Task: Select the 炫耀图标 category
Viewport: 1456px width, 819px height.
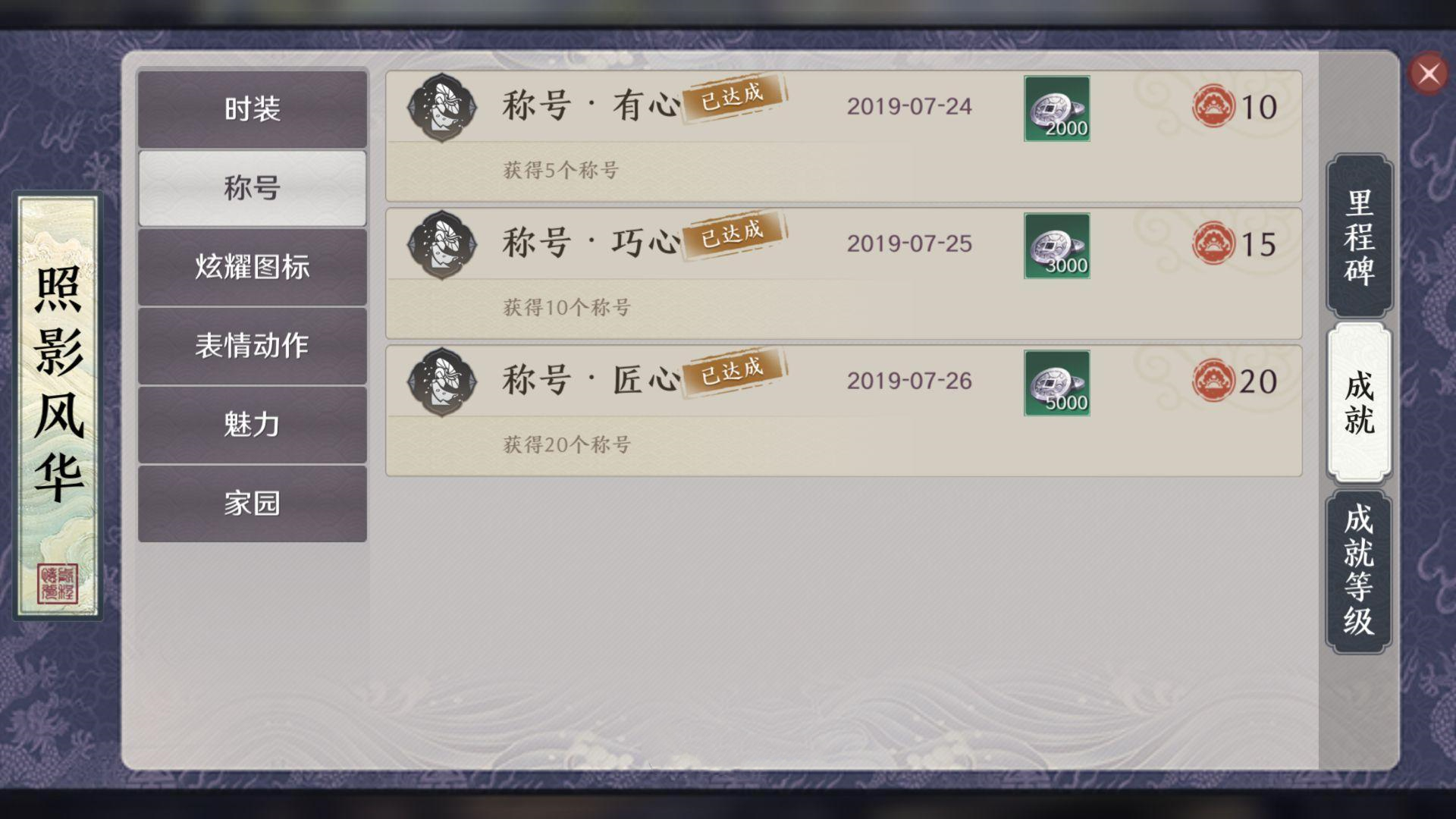Action: 253,267
